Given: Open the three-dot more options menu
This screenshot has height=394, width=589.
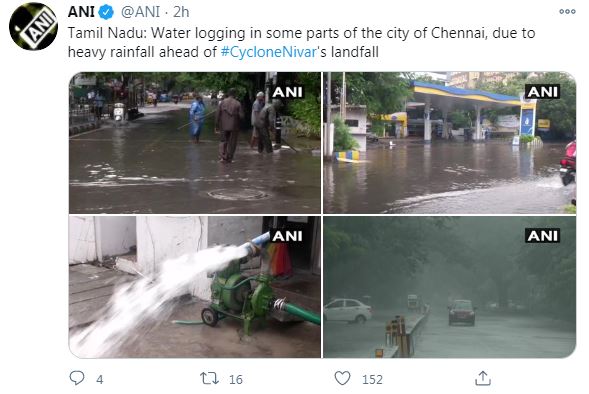Looking at the screenshot, I should tap(567, 12).
